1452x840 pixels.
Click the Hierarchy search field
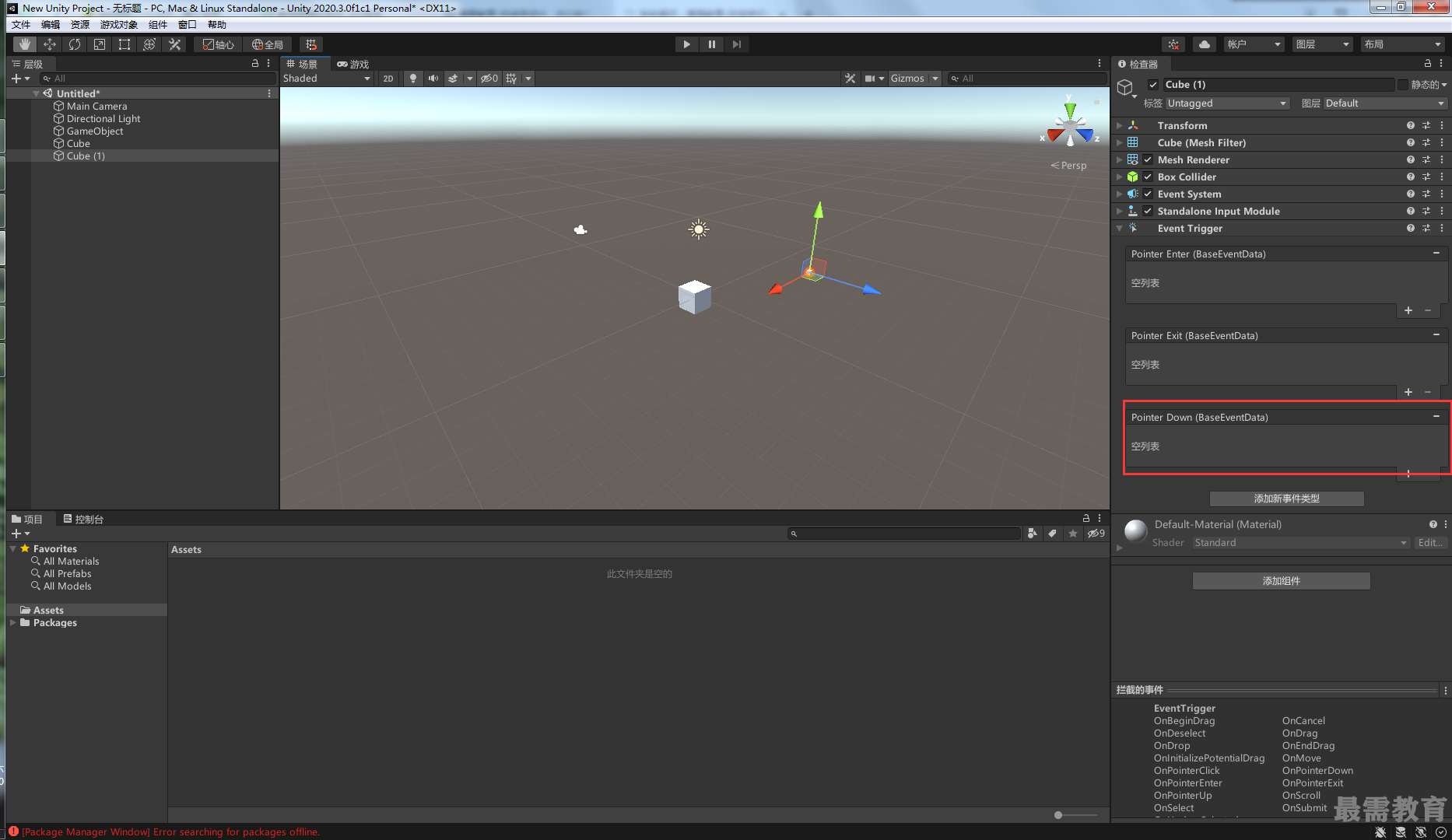click(x=158, y=79)
